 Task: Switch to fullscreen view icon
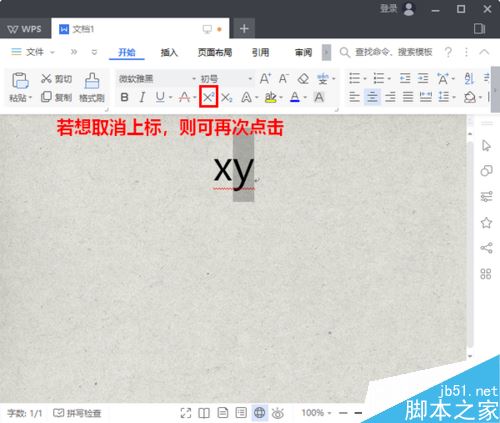186,413
